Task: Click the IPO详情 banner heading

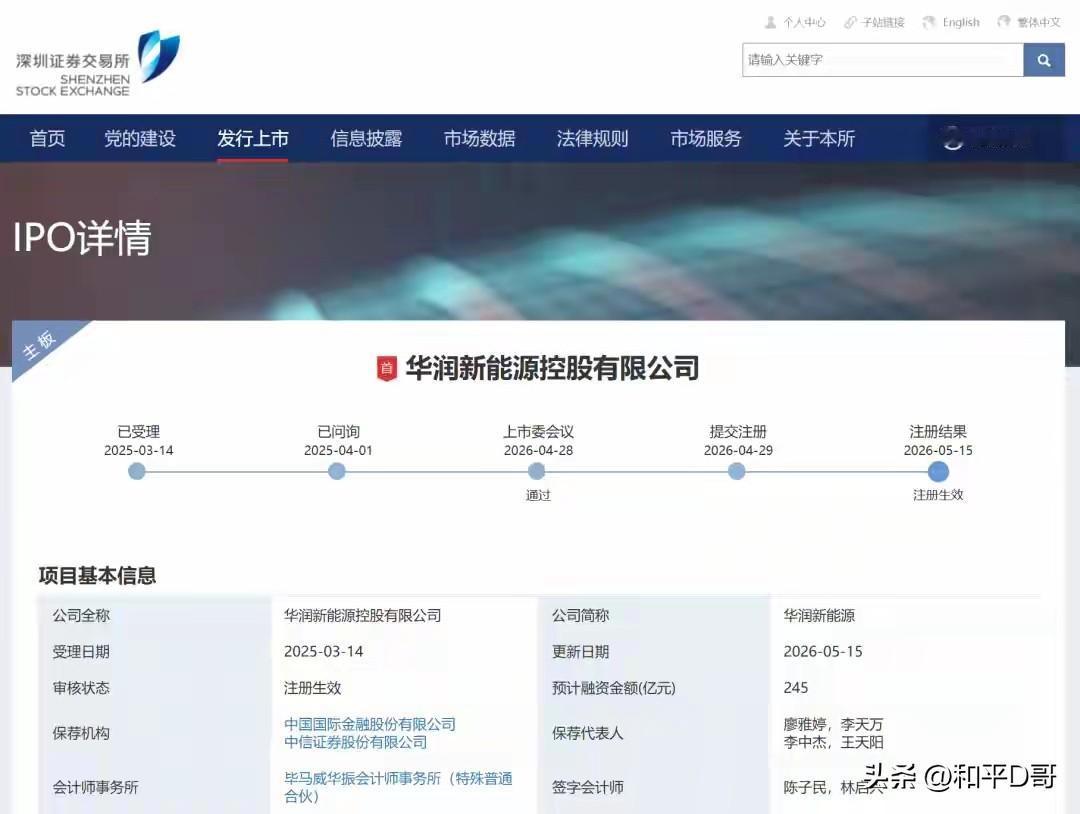Action: point(82,238)
